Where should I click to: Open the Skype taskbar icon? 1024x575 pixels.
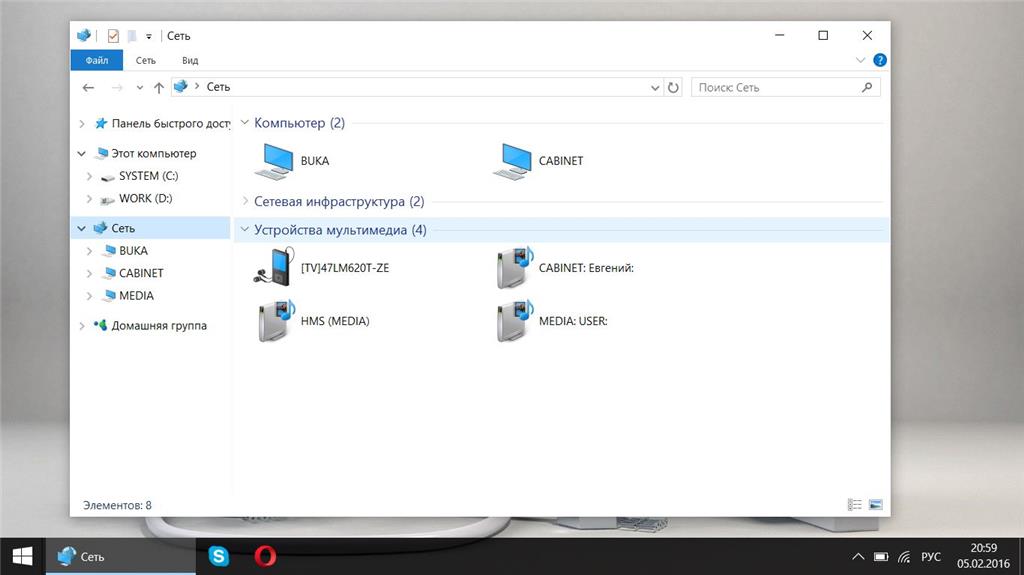click(219, 556)
